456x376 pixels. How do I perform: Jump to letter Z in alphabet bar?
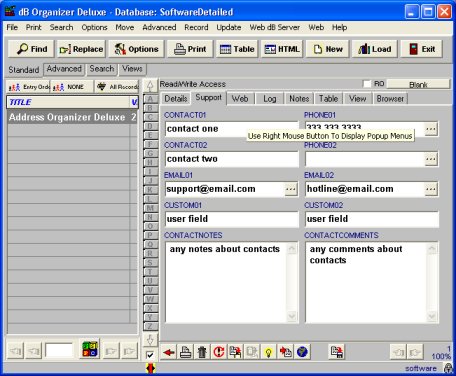(150, 326)
